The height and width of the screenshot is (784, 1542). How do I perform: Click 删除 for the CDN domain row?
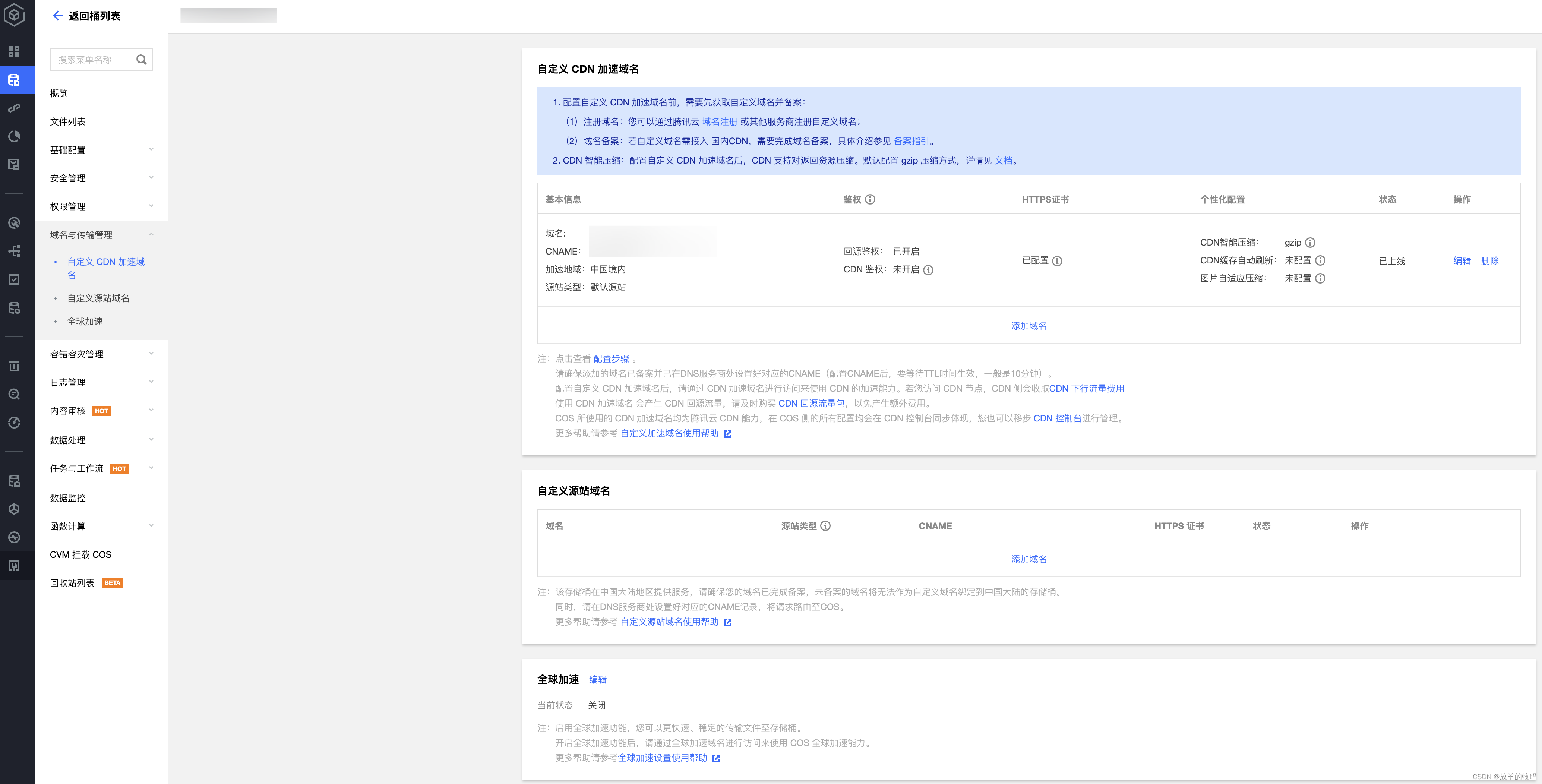(1490, 261)
